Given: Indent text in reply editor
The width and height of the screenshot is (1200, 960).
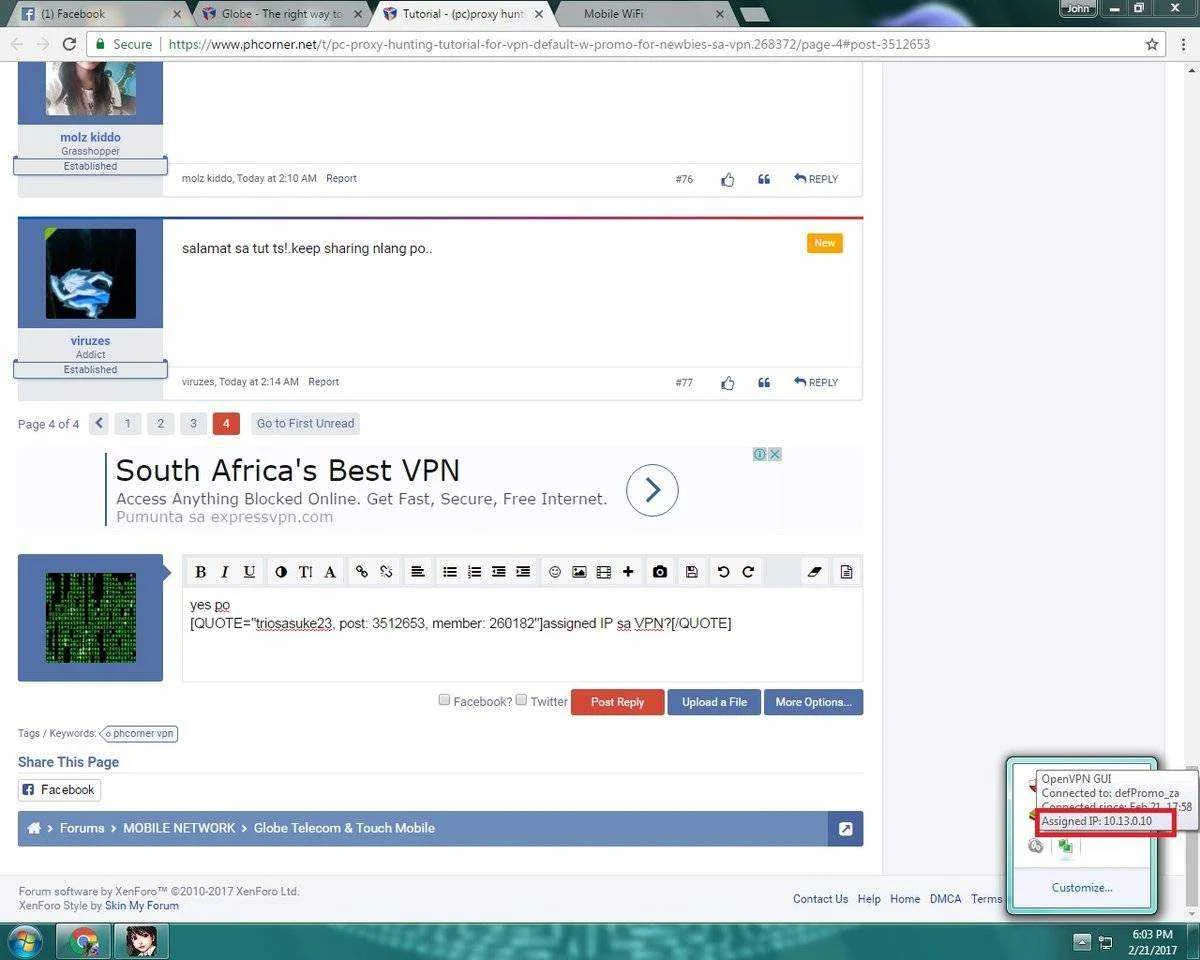Looking at the screenshot, I should click(523, 572).
